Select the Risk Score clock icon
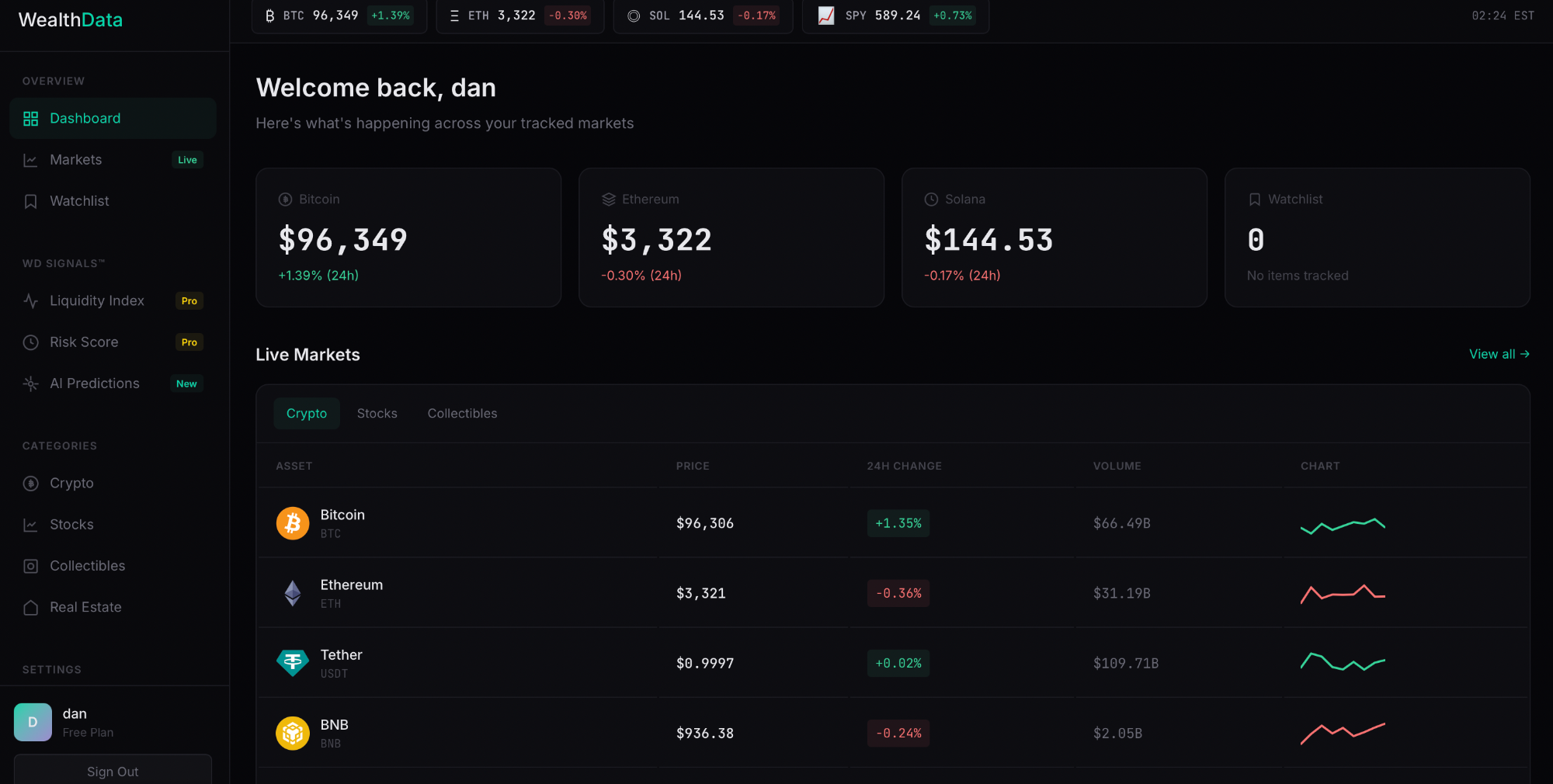This screenshot has width=1553, height=784. (x=30, y=342)
